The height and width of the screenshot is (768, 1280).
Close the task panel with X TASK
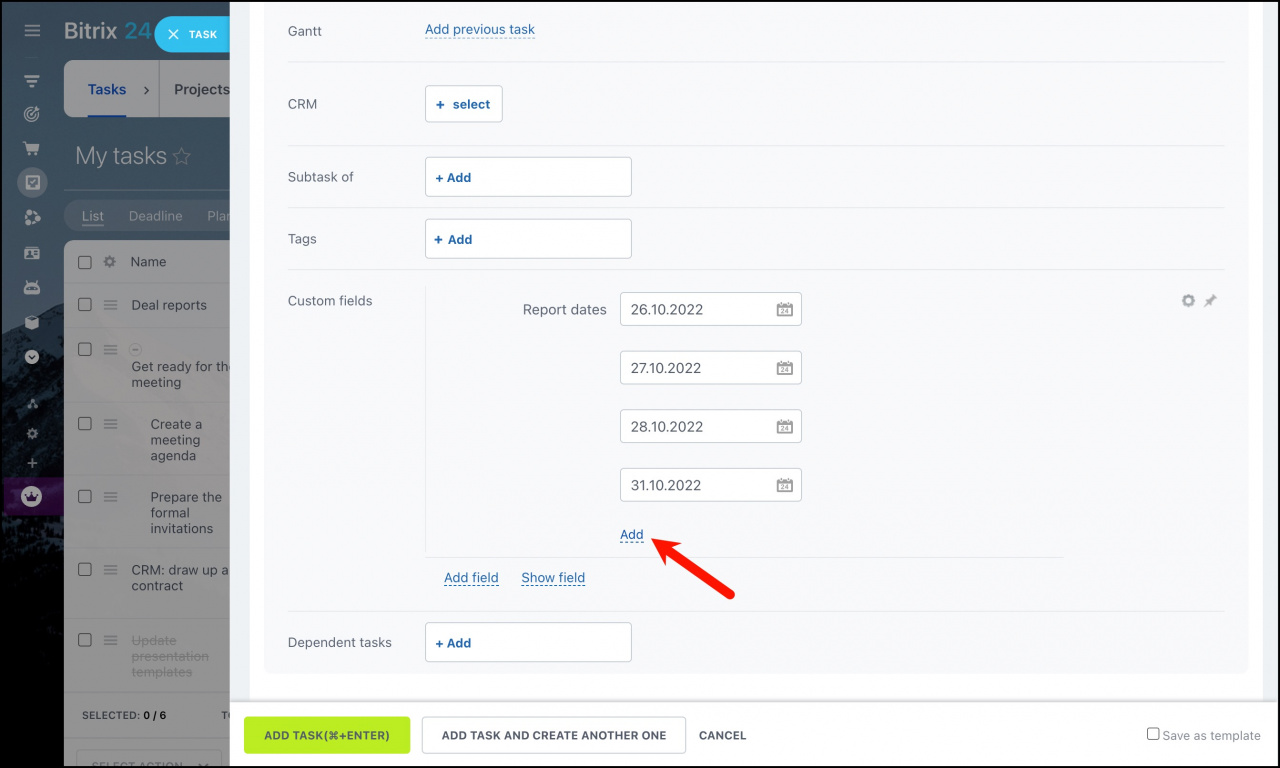pos(193,34)
